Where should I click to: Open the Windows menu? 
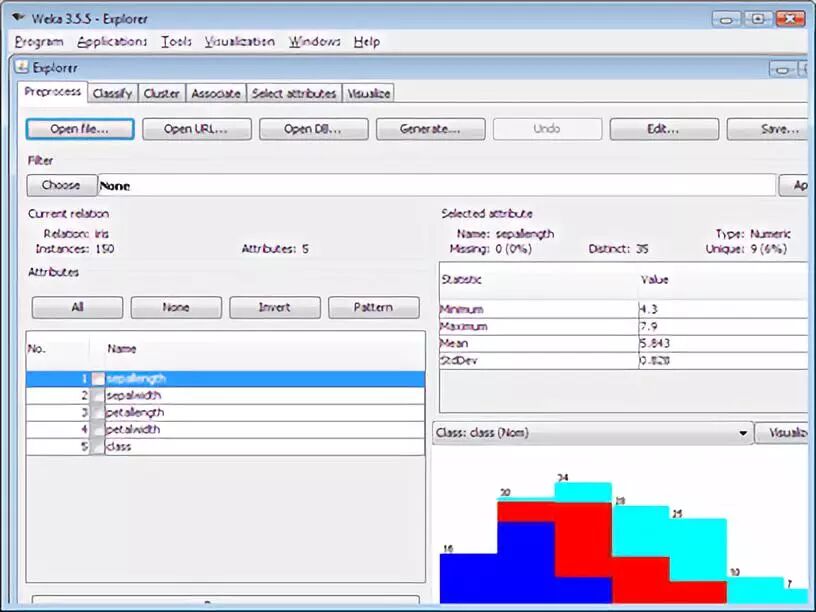click(x=314, y=42)
